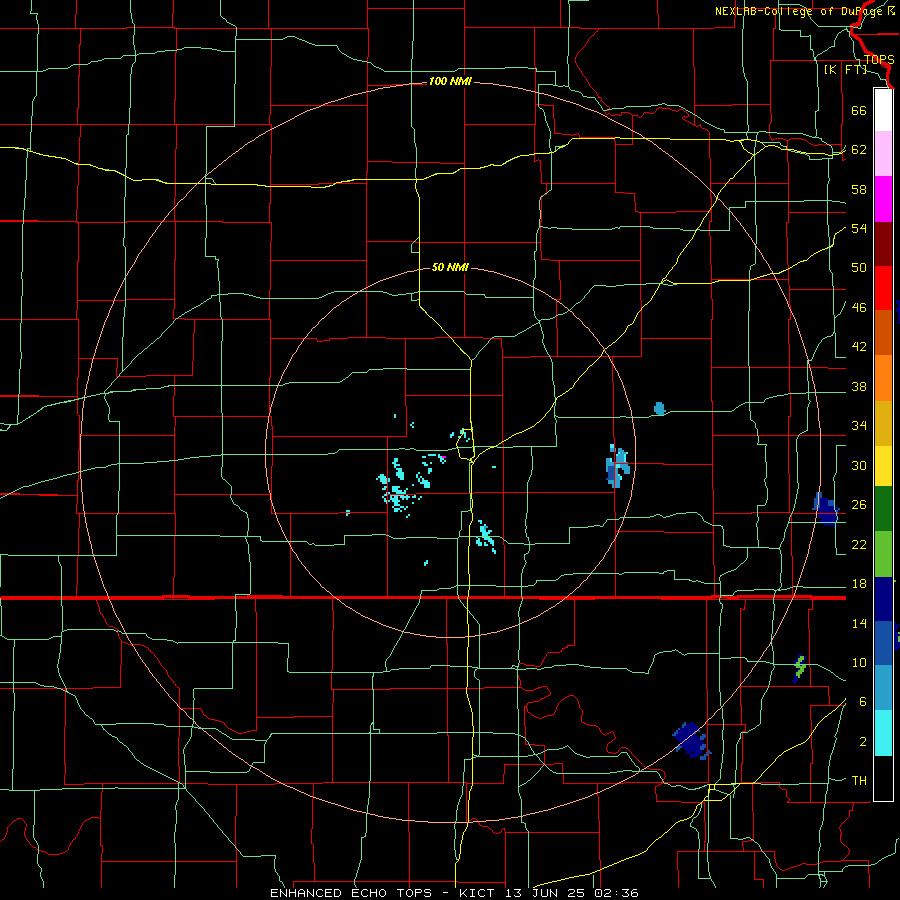Click the navy echo on the eastern 100 NMI ring

point(826,509)
